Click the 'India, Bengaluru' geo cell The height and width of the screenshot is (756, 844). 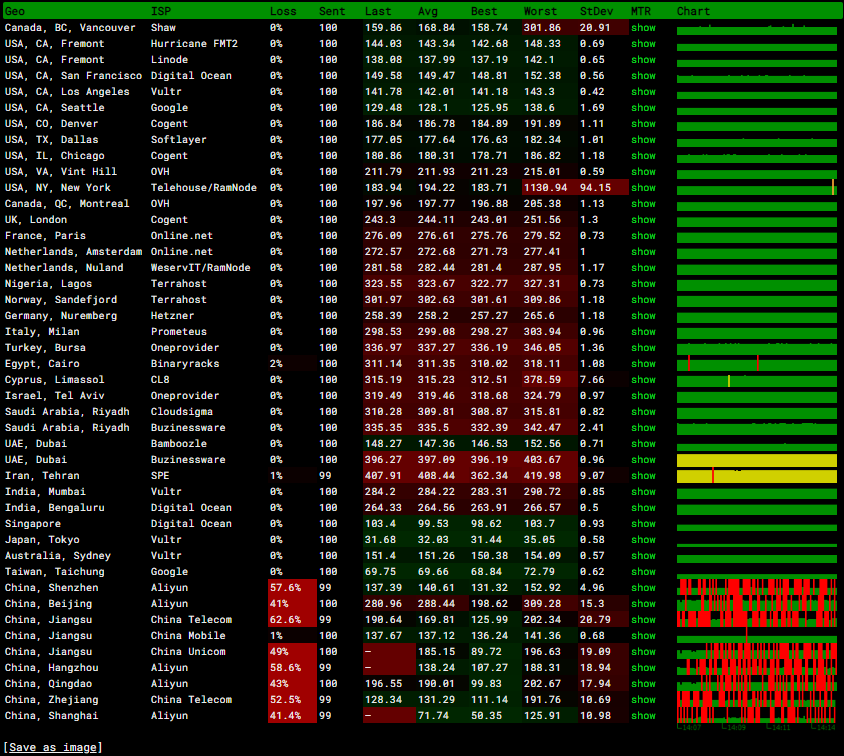coord(54,508)
